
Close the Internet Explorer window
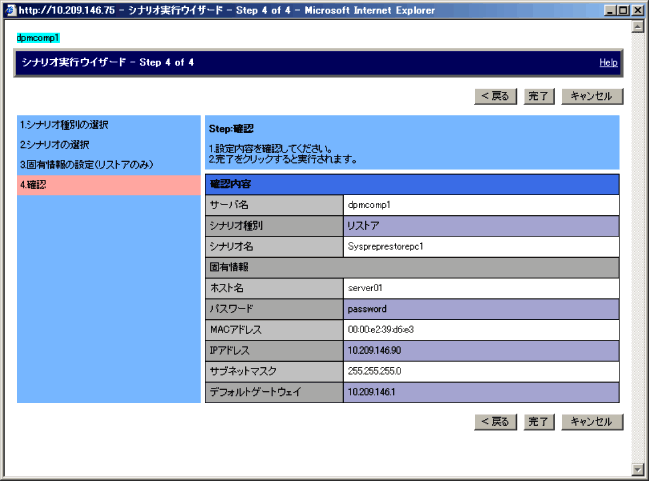[638, 10]
